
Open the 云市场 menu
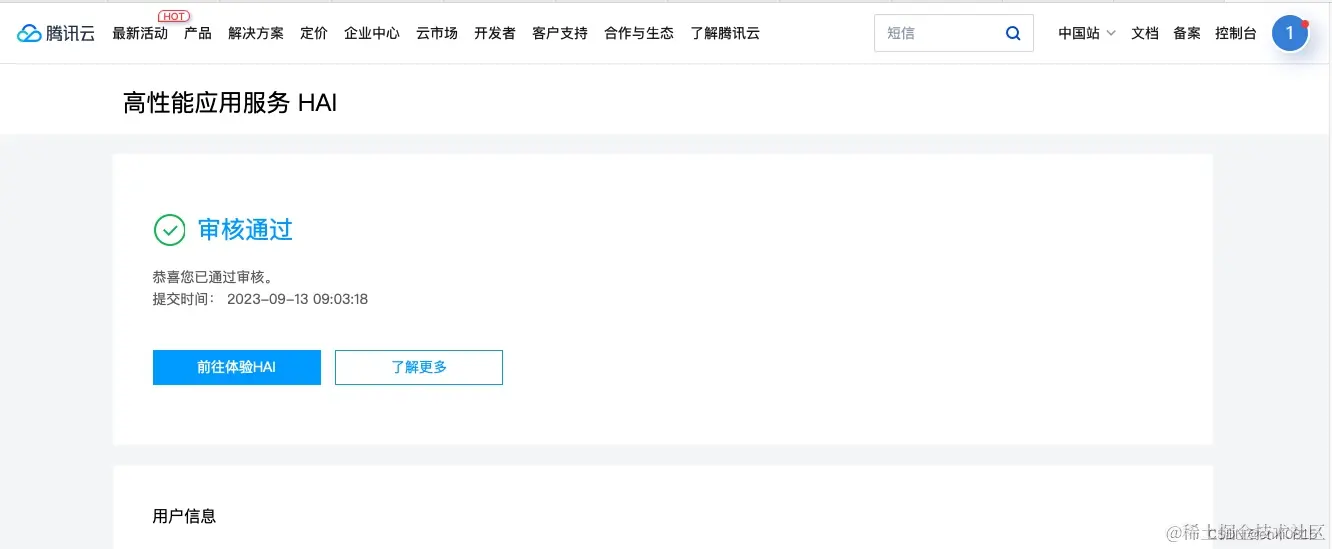point(437,33)
